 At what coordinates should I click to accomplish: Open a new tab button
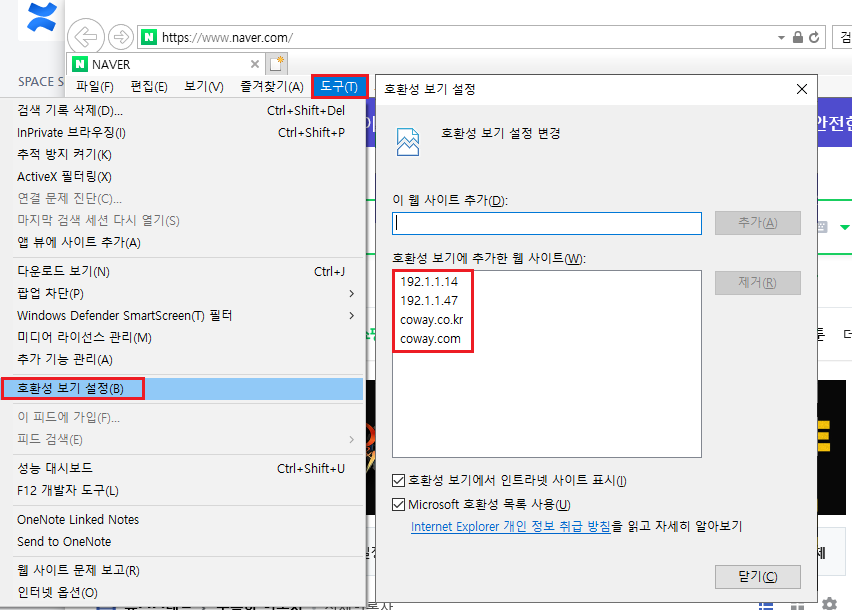[x=277, y=64]
